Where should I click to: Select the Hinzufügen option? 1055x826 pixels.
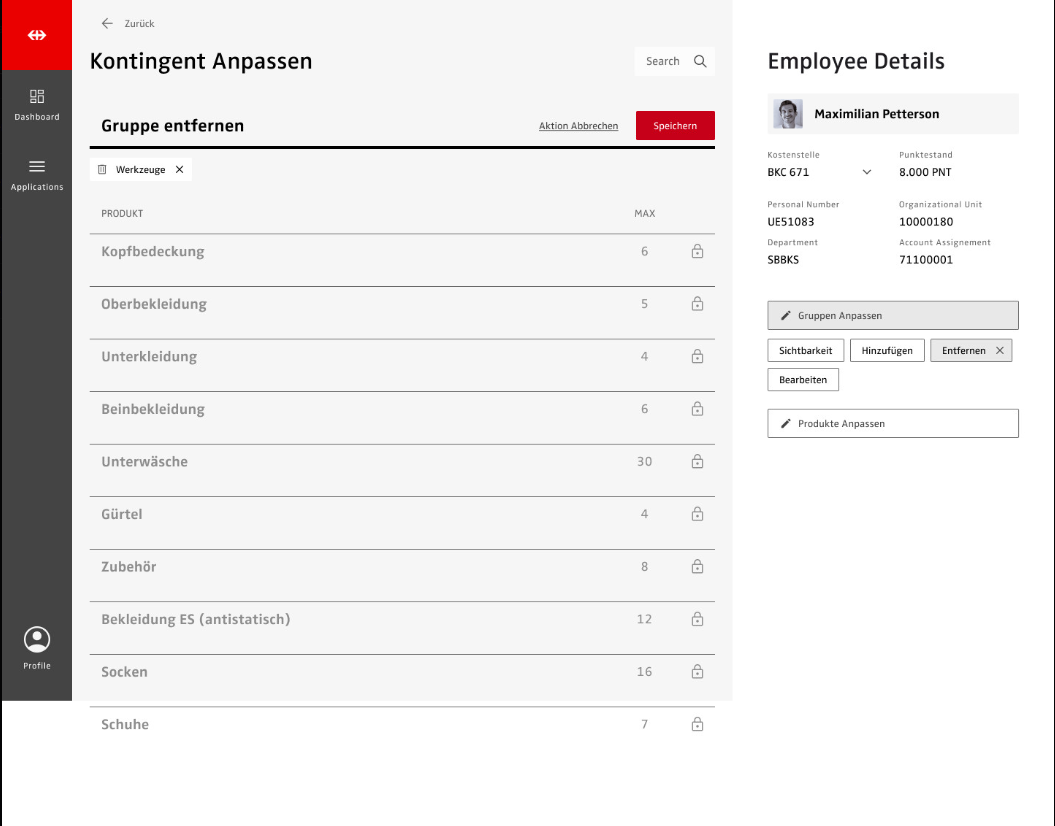886,351
